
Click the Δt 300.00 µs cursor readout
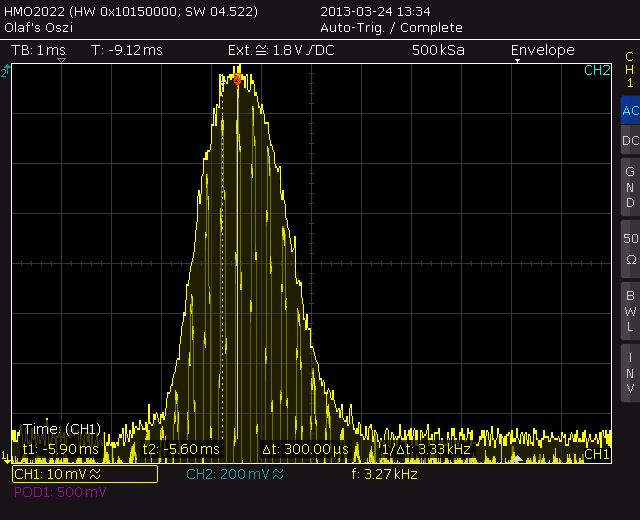coord(304,450)
